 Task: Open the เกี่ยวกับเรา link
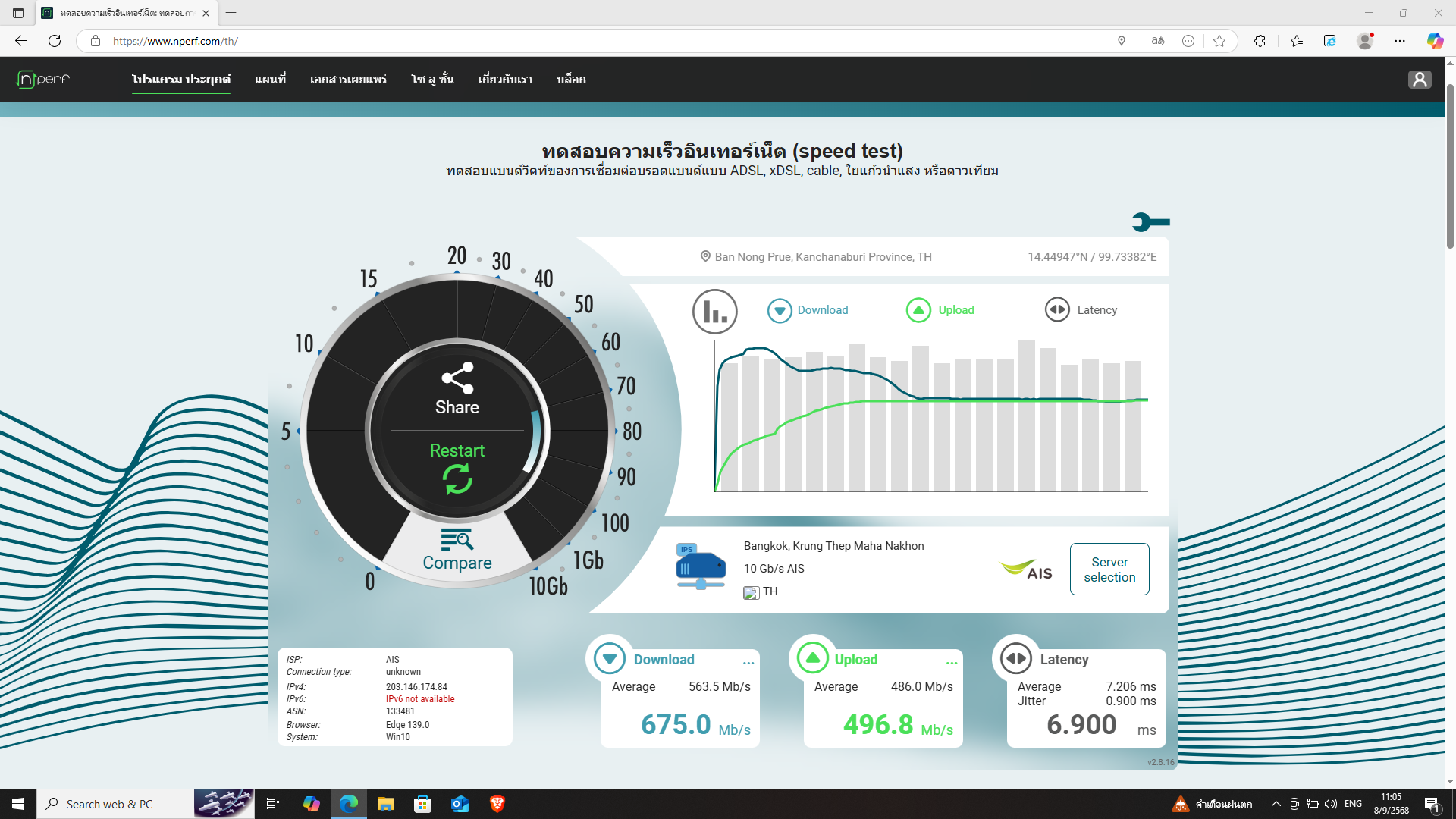click(x=504, y=79)
